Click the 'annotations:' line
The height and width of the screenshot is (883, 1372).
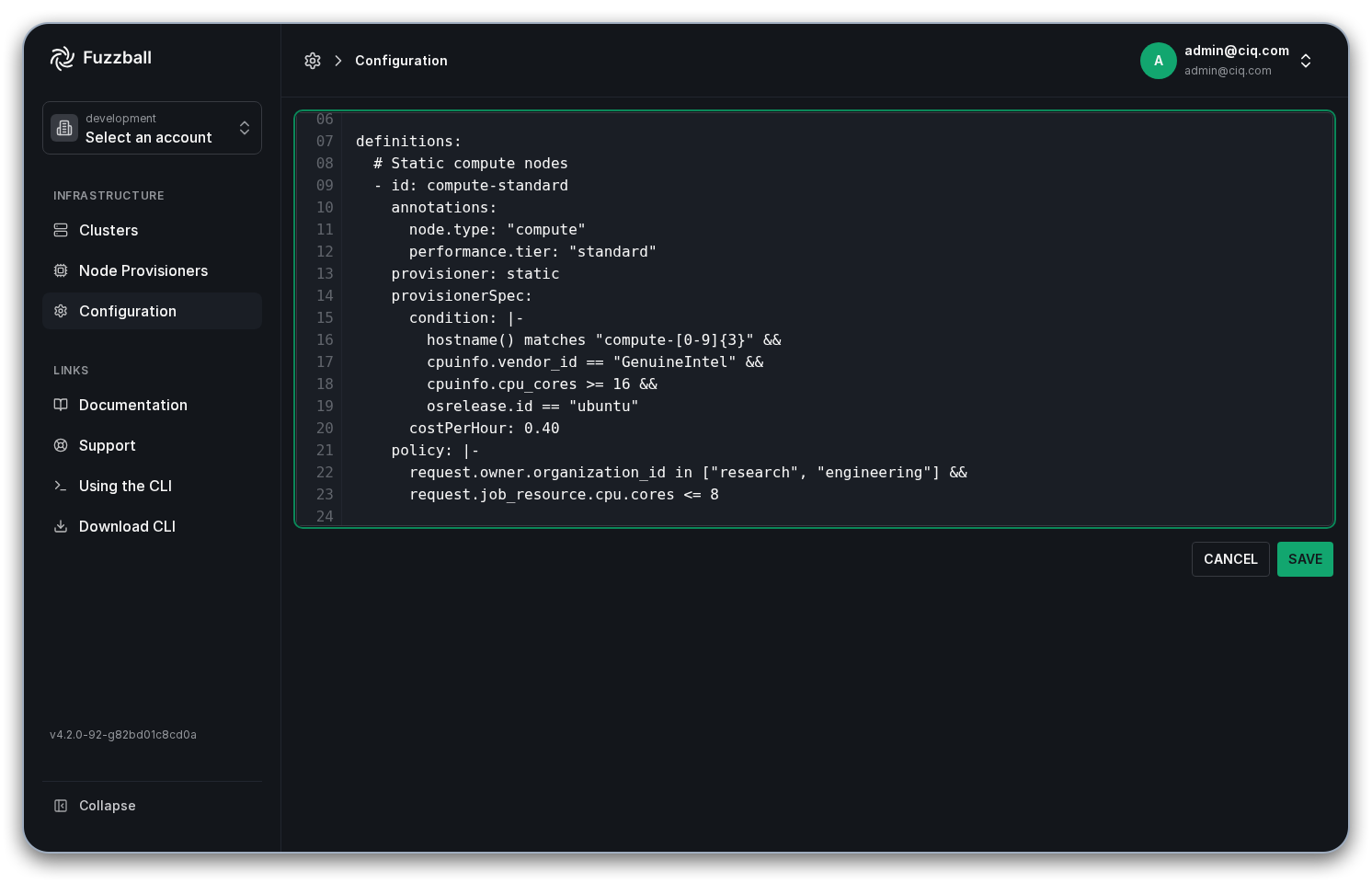(x=444, y=207)
